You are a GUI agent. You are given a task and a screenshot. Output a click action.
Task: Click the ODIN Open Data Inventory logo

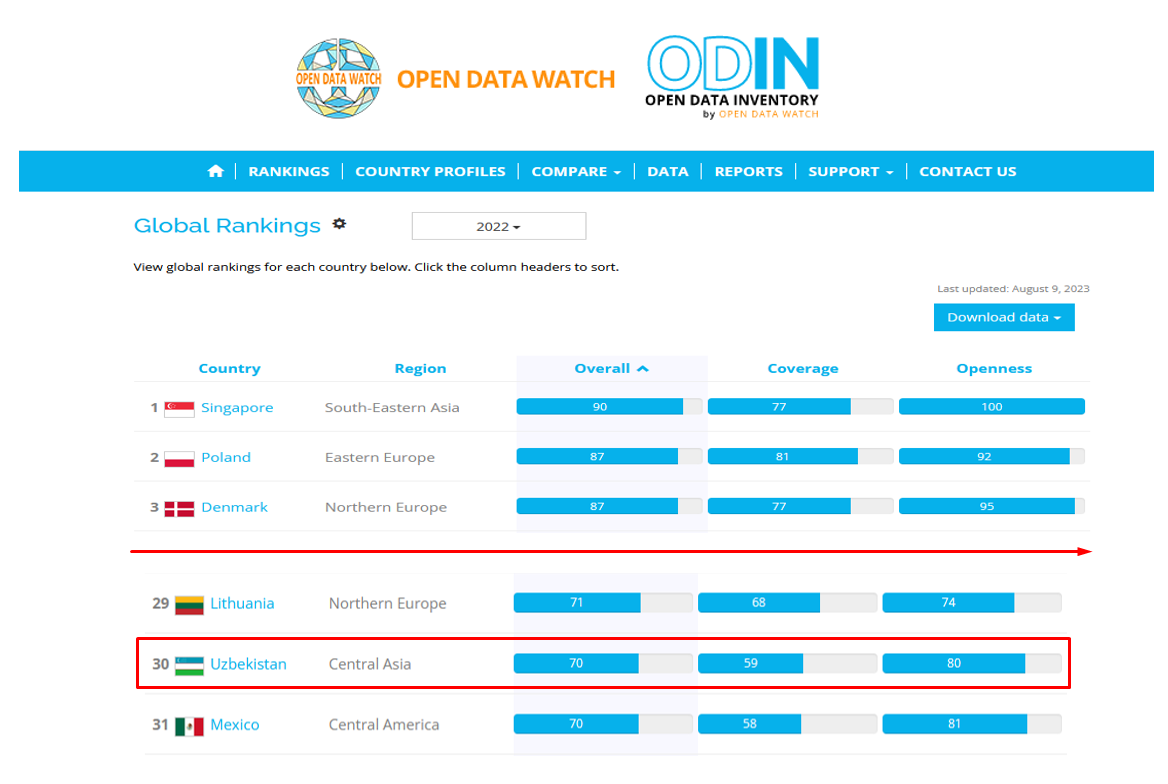click(732, 78)
